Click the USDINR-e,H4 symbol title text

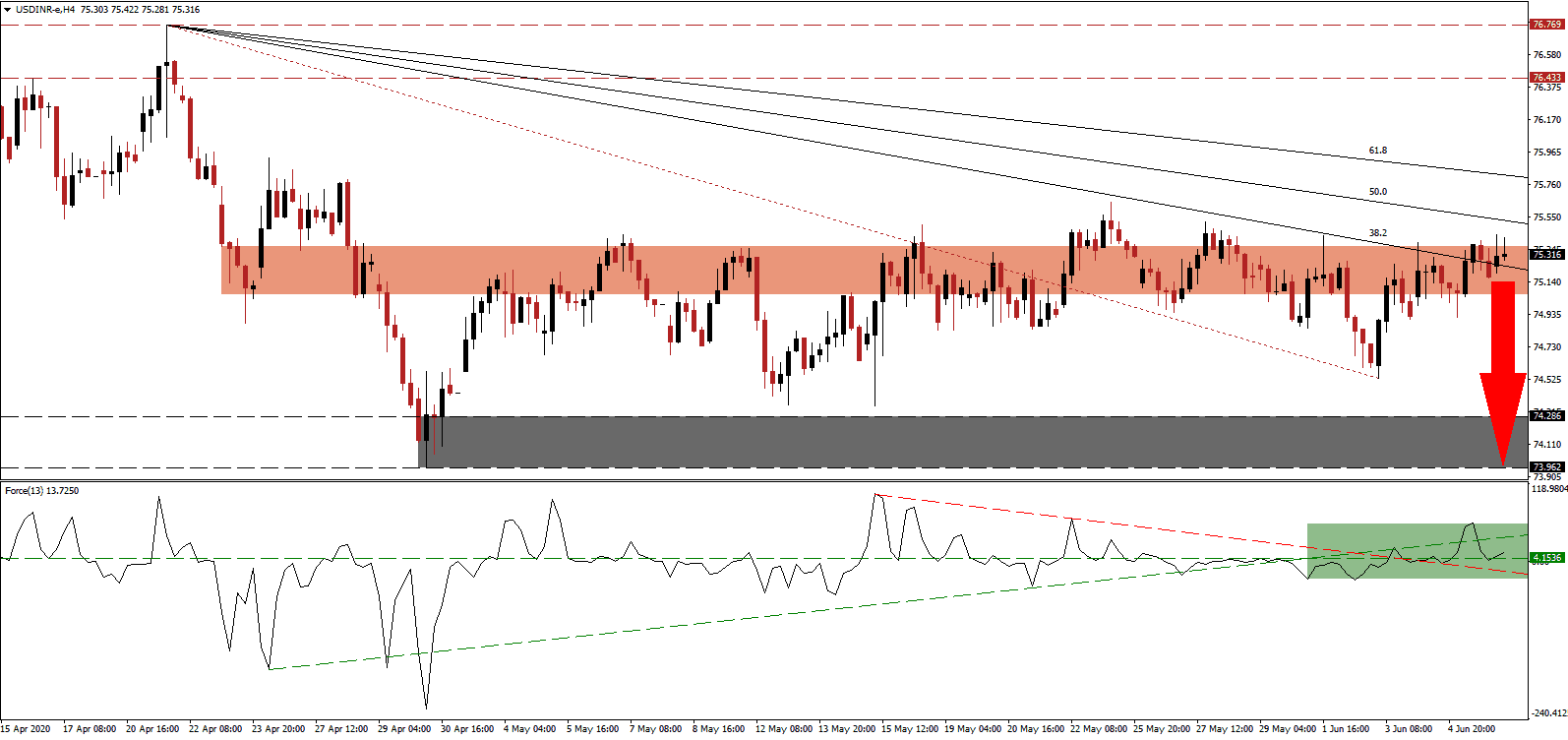click(x=44, y=10)
